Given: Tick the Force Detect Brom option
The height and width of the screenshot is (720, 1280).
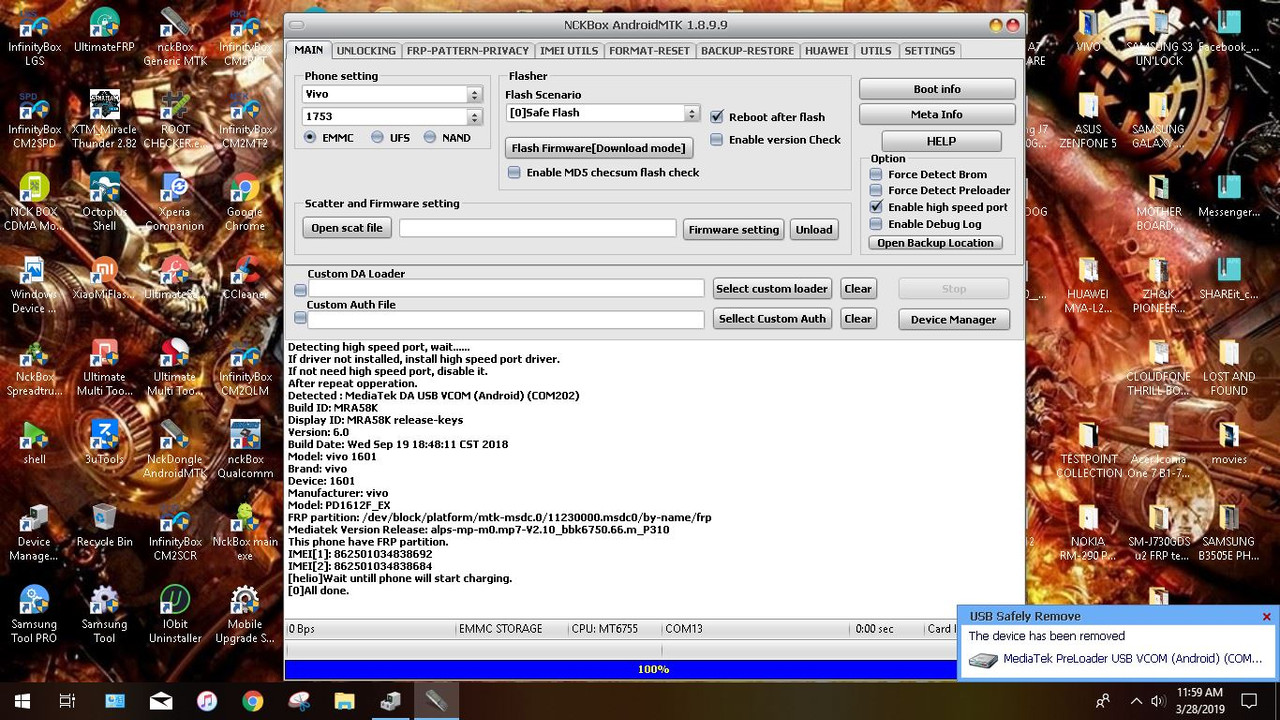Looking at the screenshot, I should (876, 174).
